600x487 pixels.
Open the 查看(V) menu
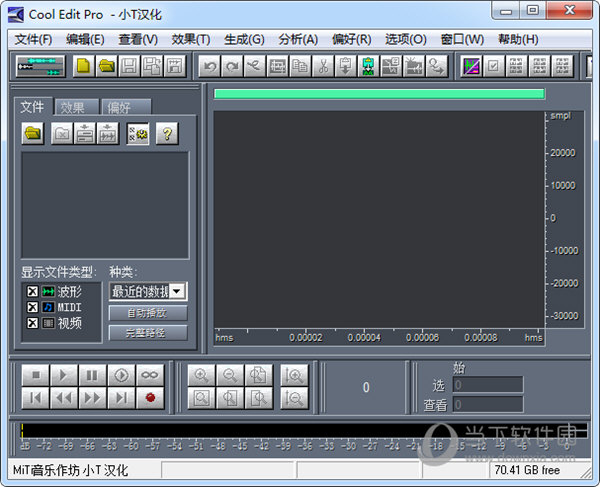click(138, 39)
